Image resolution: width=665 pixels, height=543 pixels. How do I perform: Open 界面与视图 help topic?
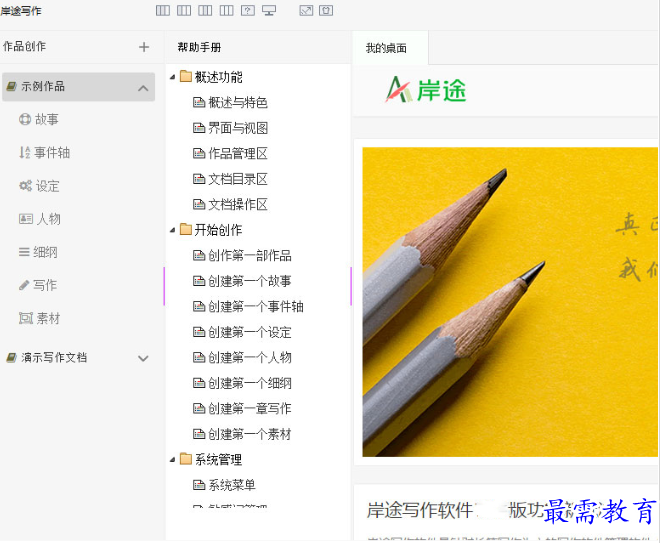point(237,128)
